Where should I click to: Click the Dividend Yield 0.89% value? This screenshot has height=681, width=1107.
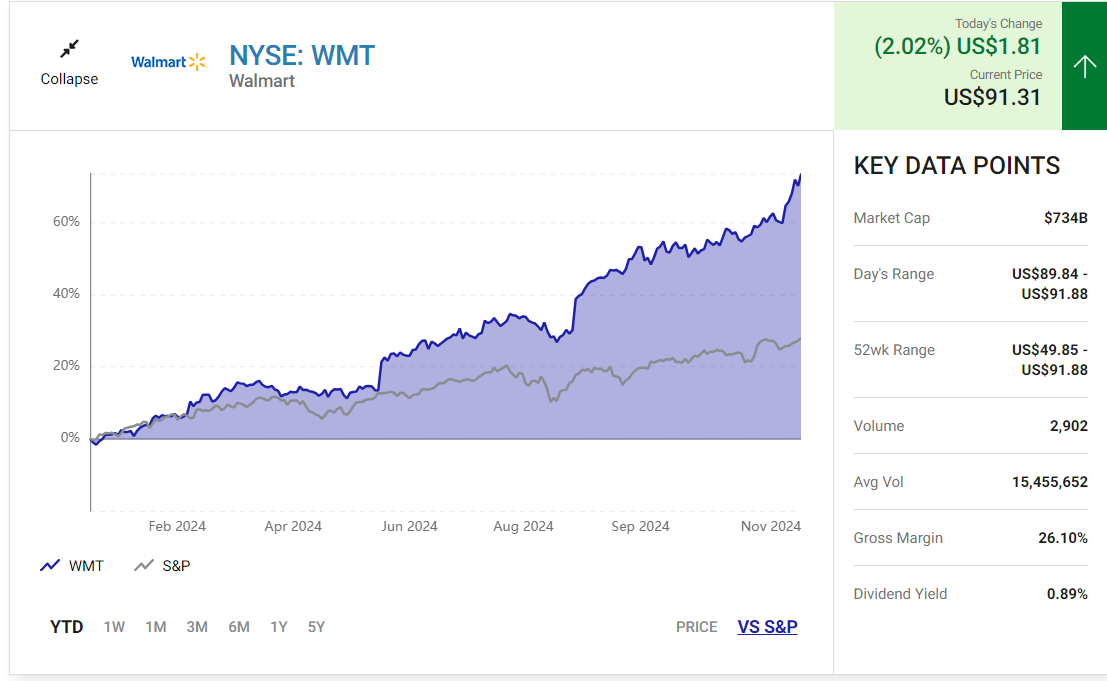(x=1067, y=594)
